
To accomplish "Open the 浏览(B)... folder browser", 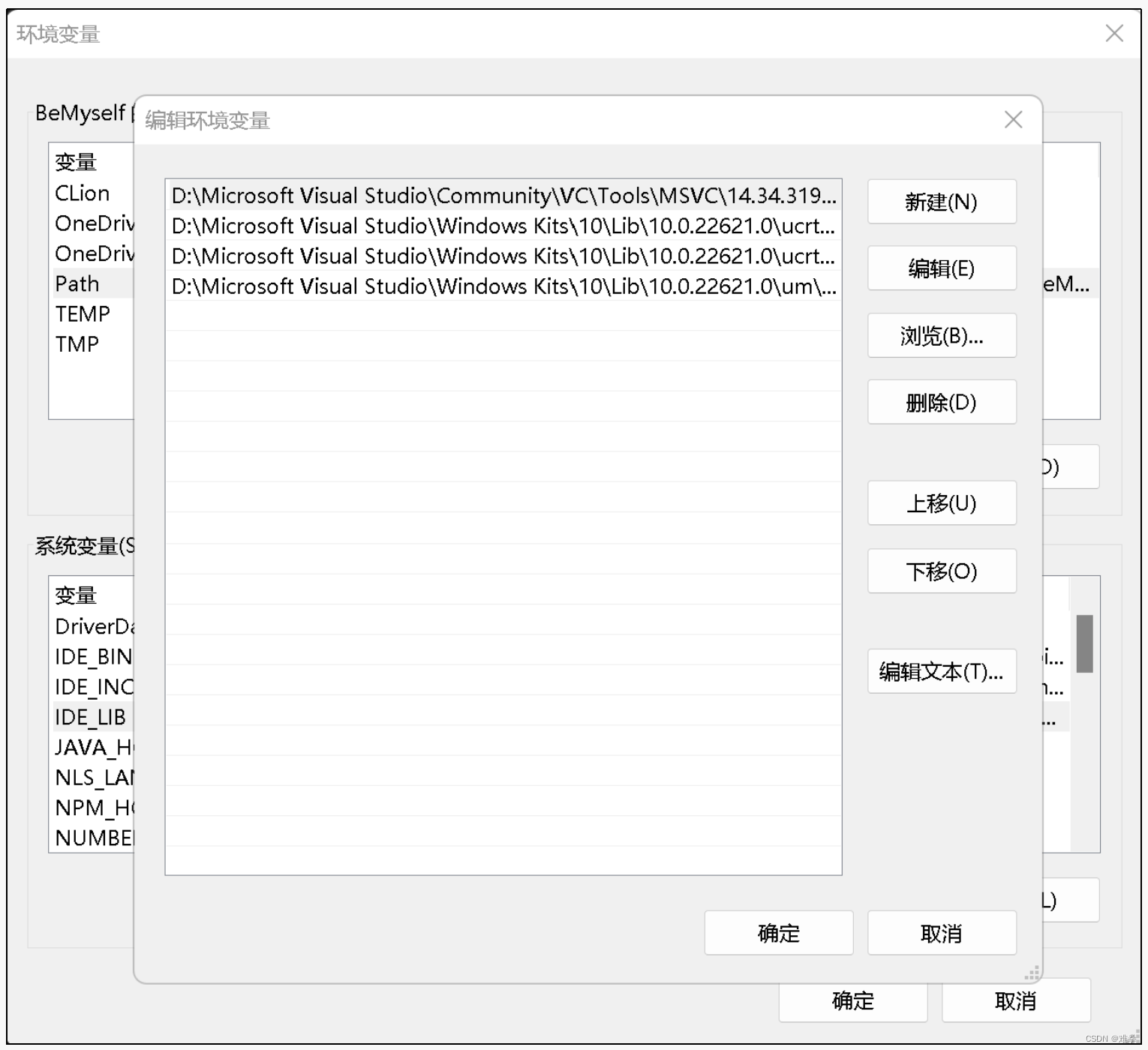I will [x=942, y=335].
